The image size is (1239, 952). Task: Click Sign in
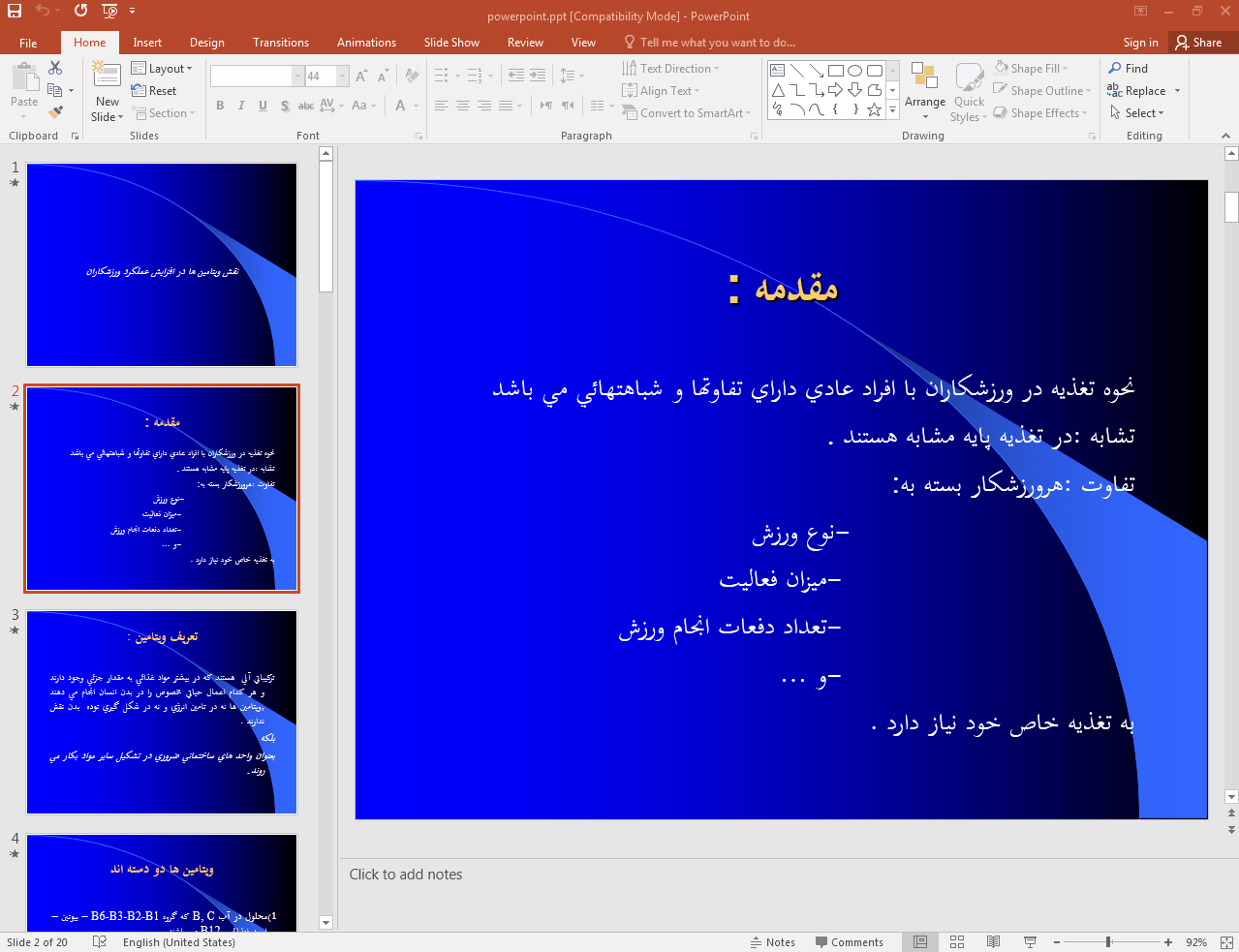pyautogui.click(x=1140, y=43)
